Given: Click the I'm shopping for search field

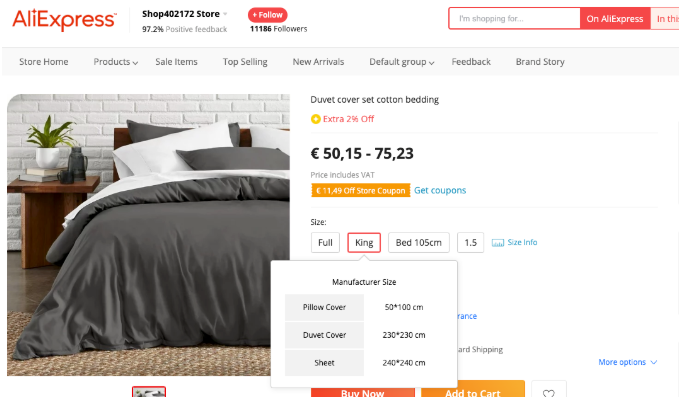Looking at the screenshot, I should point(514,19).
